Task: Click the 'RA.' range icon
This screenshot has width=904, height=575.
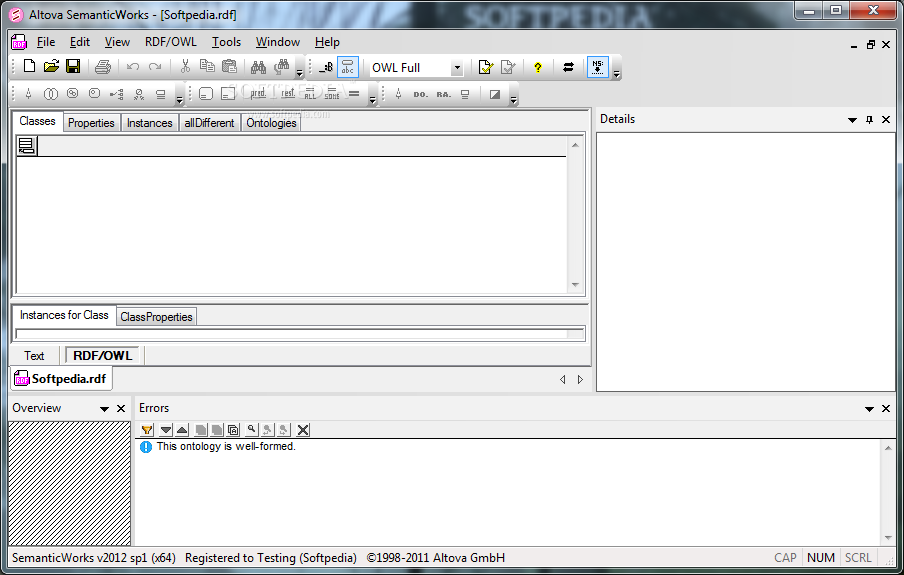Action: (443, 94)
